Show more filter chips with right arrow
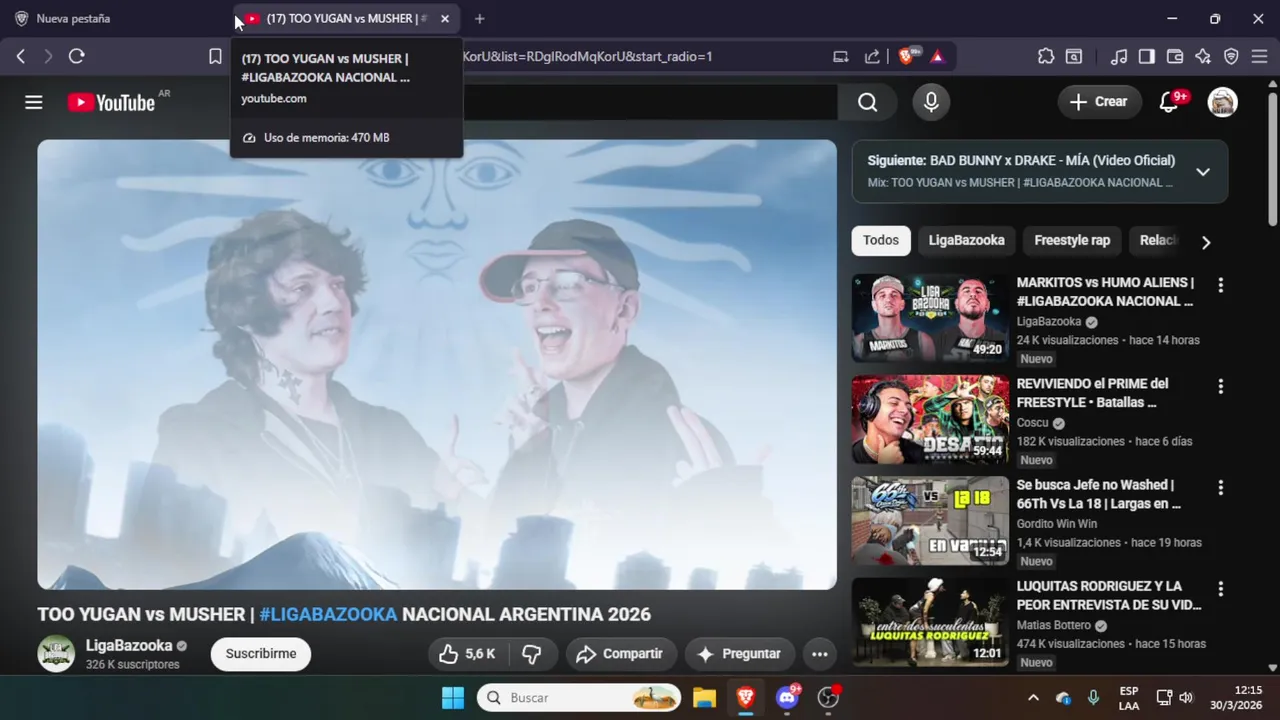The image size is (1280, 720). tap(1206, 242)
